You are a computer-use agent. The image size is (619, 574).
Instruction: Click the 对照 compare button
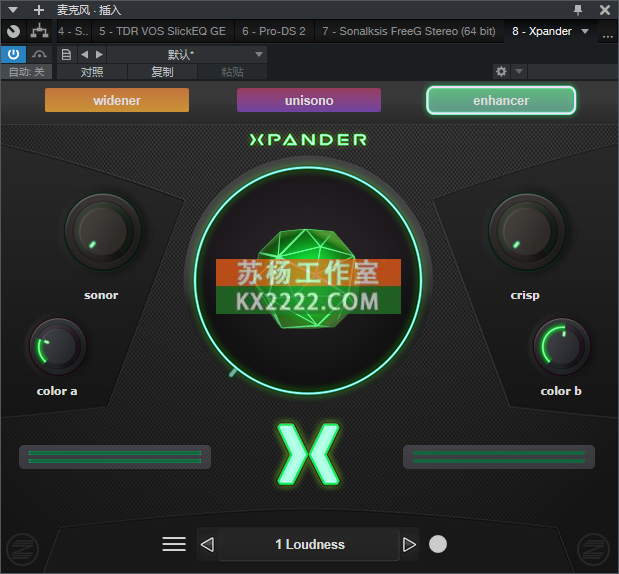(92, 72)
